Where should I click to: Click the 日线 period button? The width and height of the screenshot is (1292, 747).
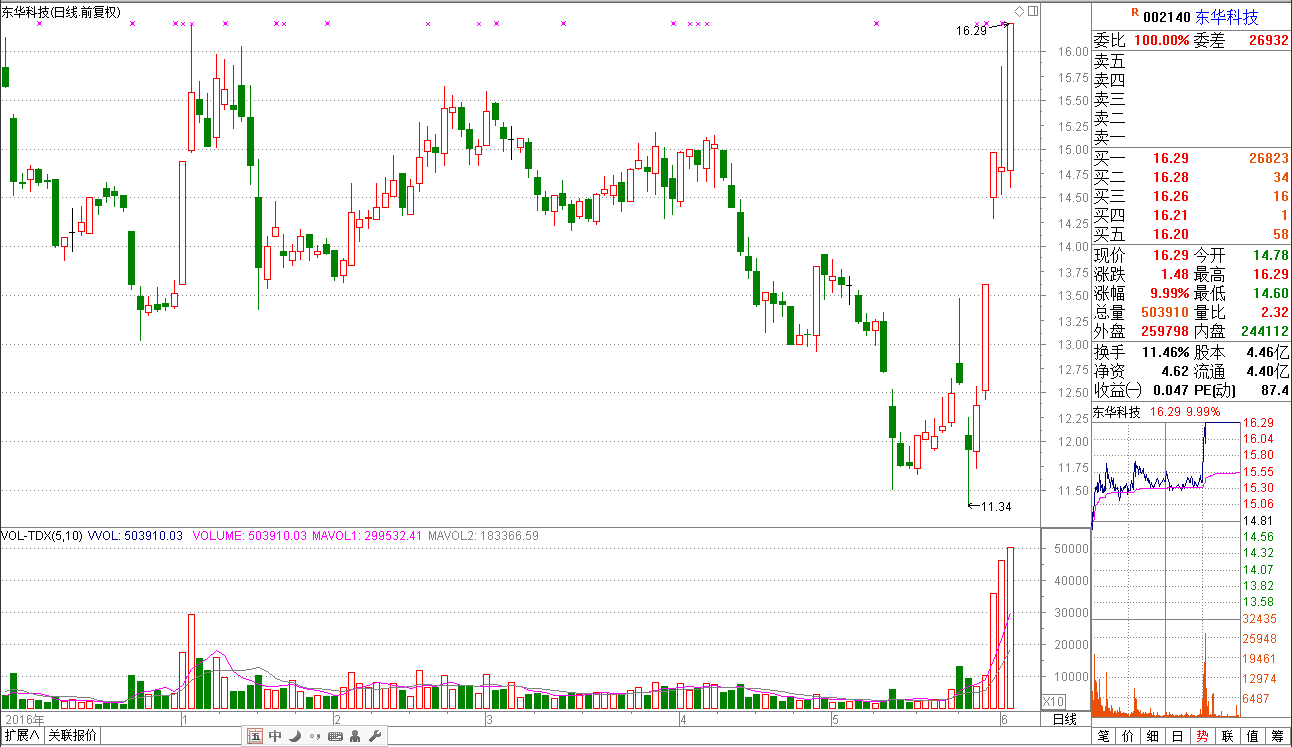[1066, 720]
